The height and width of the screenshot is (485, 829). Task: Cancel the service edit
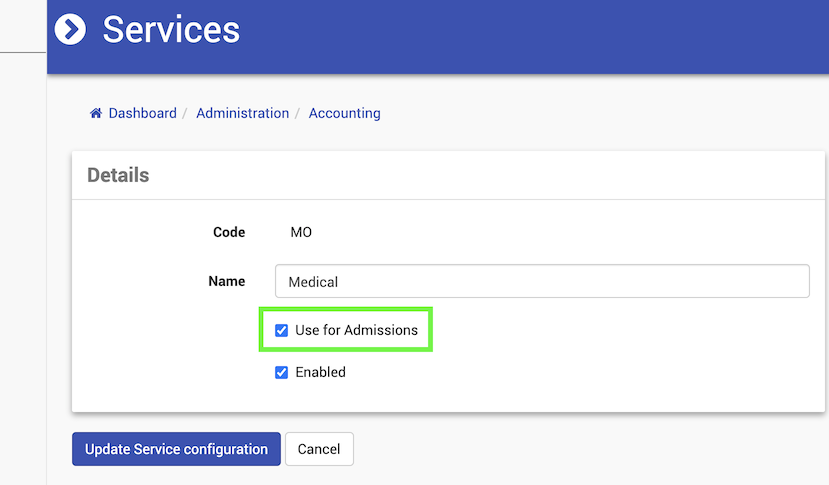click(319, 449)
